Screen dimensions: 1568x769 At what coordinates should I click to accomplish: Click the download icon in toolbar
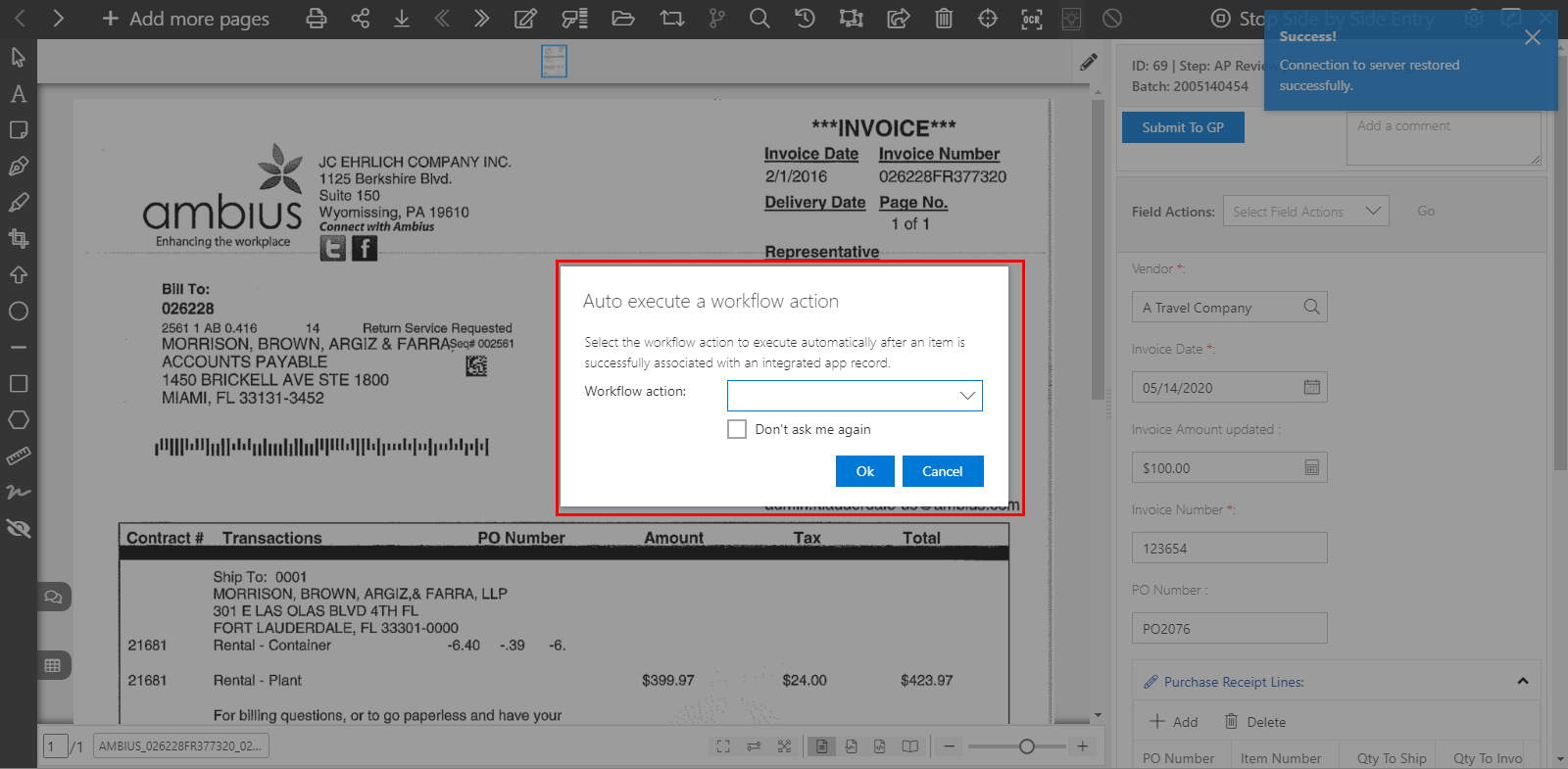402,19
